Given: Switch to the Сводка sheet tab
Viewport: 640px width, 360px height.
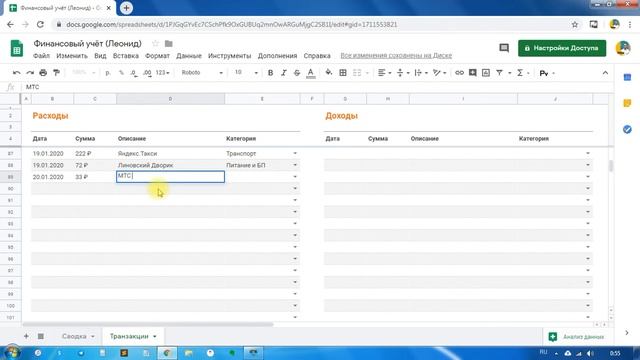Looking at the screenshot, I should click(x=74, y=336).
